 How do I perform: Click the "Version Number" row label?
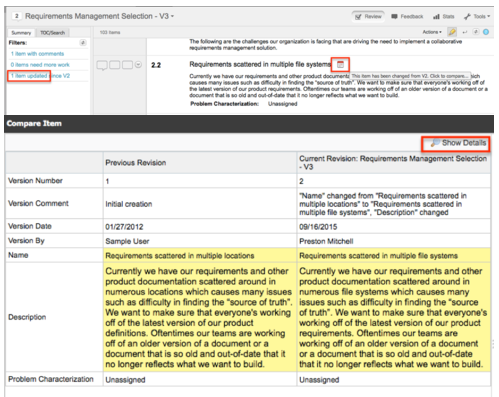(35, 181)
